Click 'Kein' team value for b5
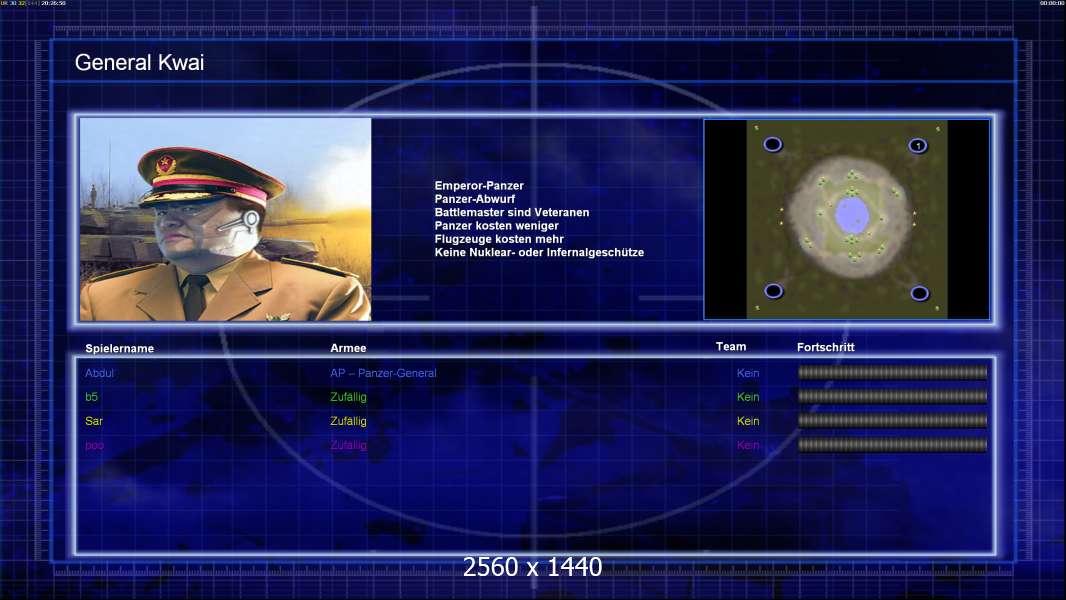This screenshot has height=600, width=1066. [x=748, y=397]
